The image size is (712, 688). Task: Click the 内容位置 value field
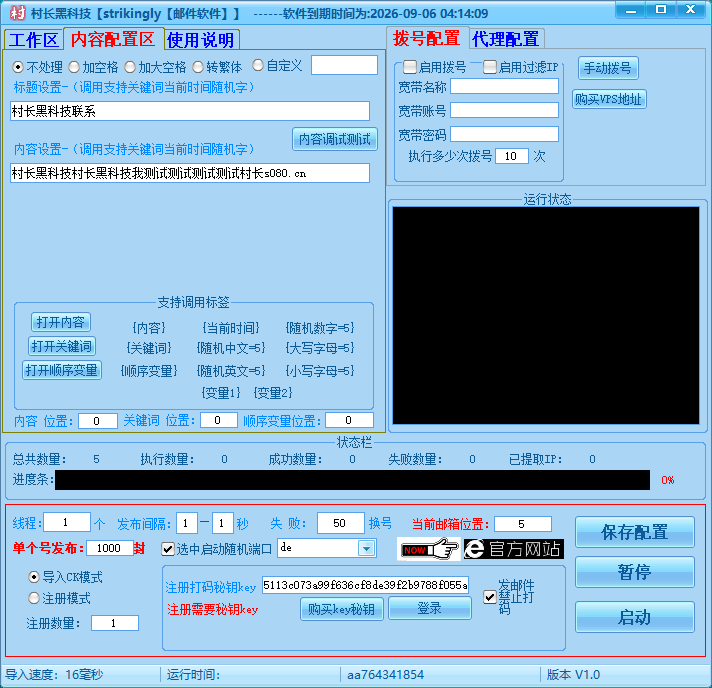(98, 421)
